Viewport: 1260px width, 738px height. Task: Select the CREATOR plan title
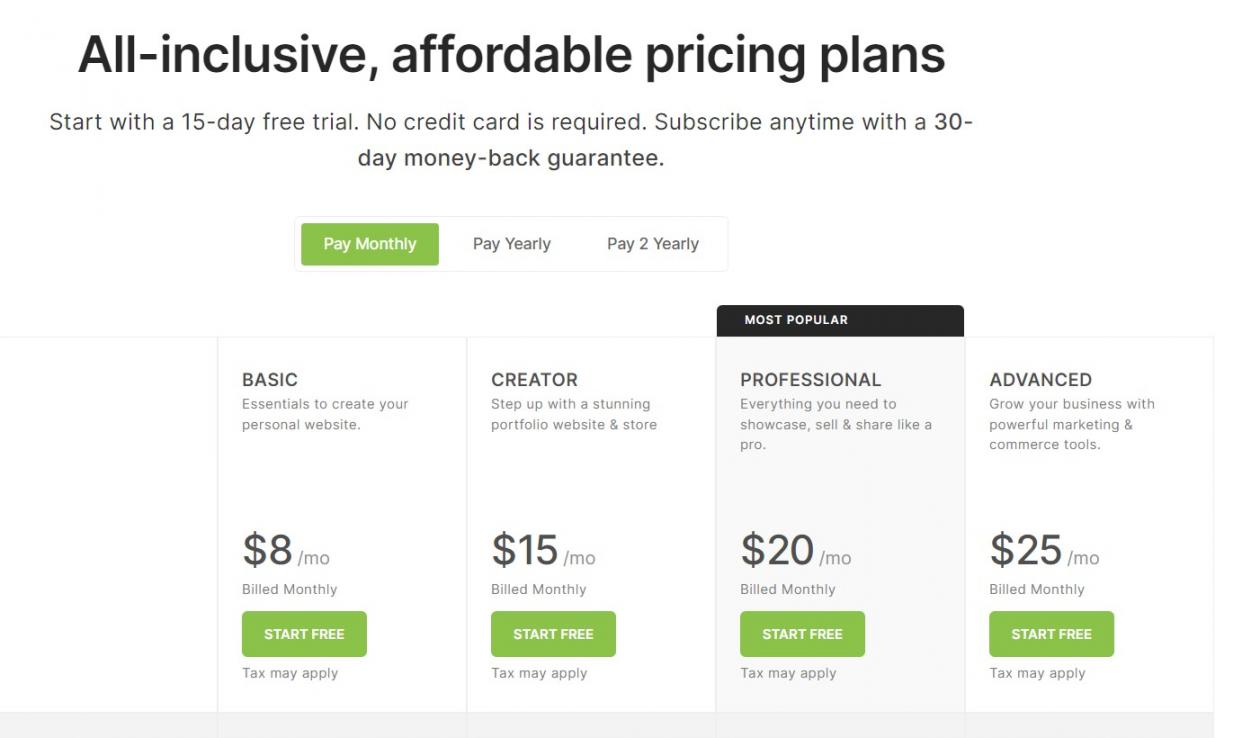[x=534, y=380]
